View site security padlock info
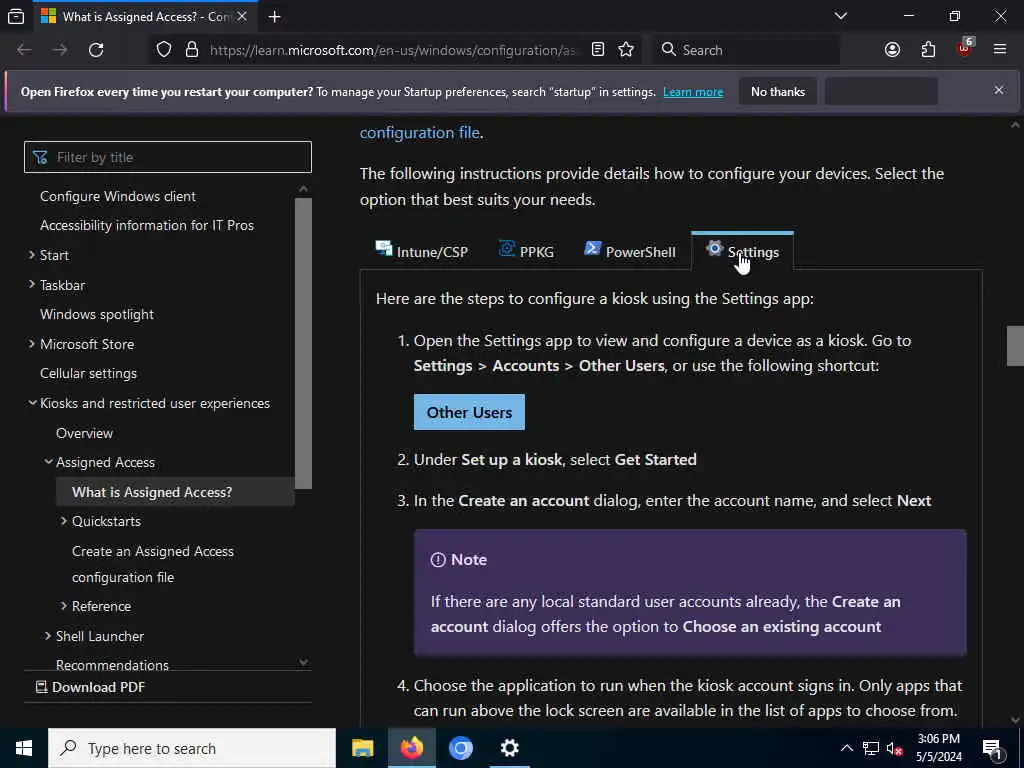Viewport: 1024px width, 768px height. (x=191, y=50)
